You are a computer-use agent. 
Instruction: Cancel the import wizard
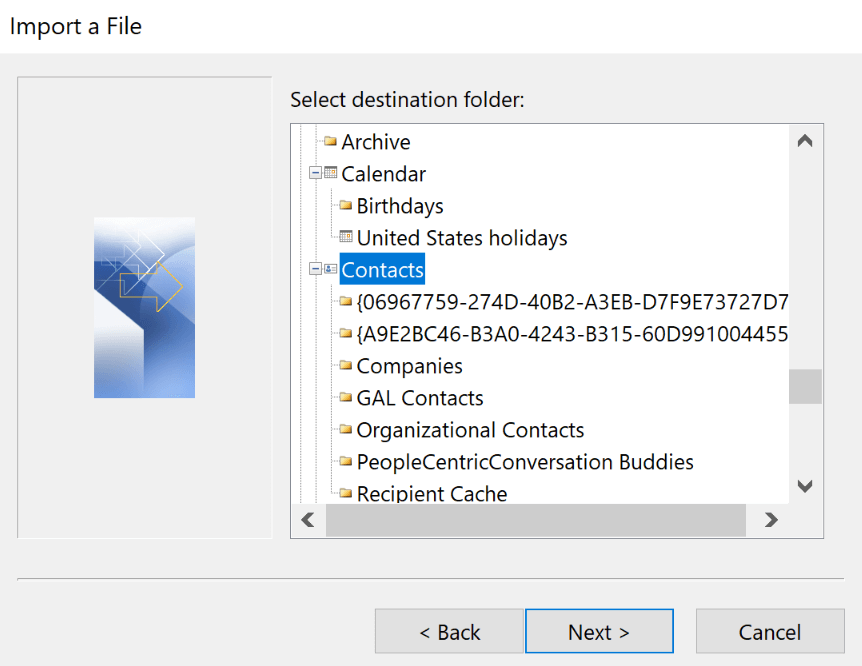tap(769, 632)
